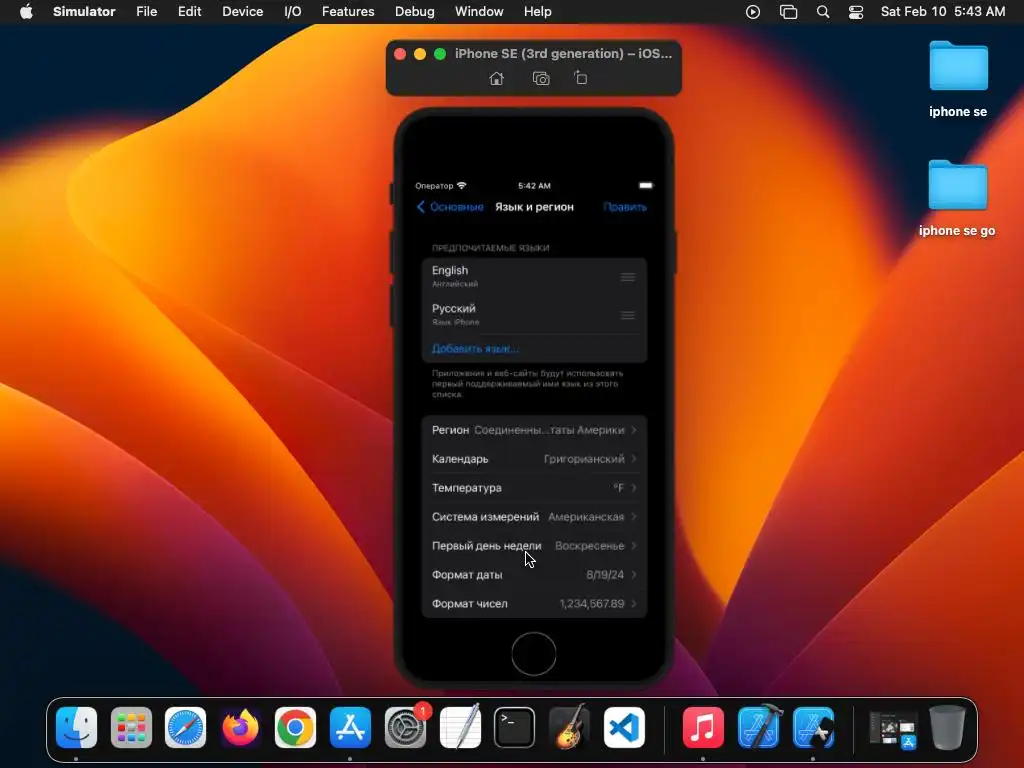Tap the iPhone physical home button

(x=534, y=653)
